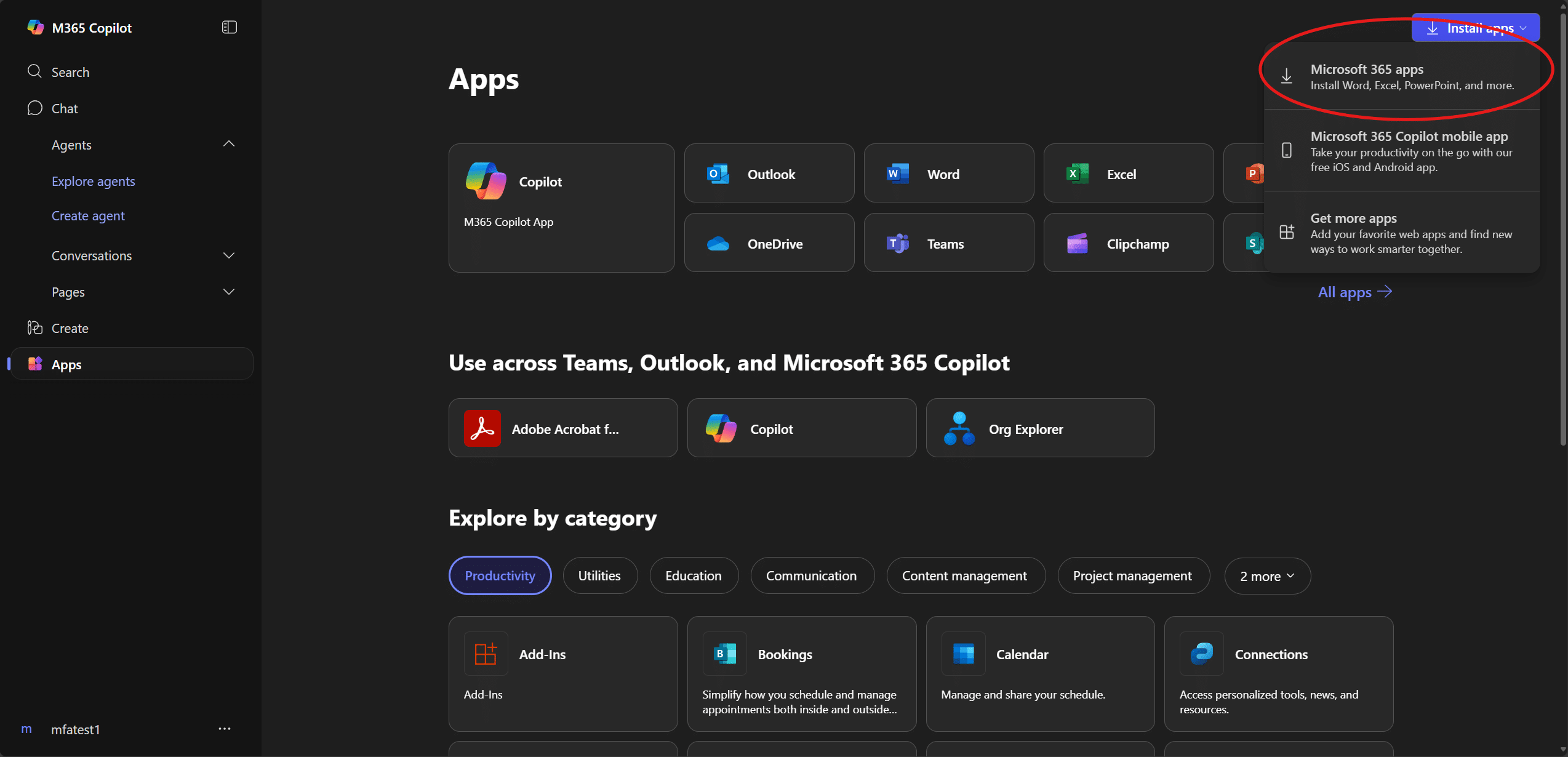The width and height of the screenshot is (1568, 757).
Task: Open the Clipchamp app tile
Action: coord(1128,243)
